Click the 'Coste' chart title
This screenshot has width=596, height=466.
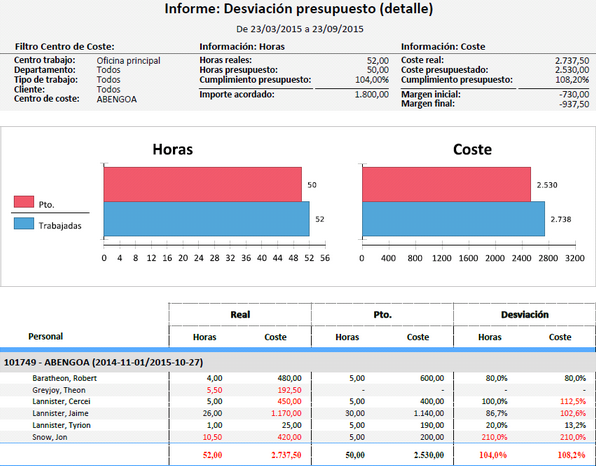[x=472, y=149]
